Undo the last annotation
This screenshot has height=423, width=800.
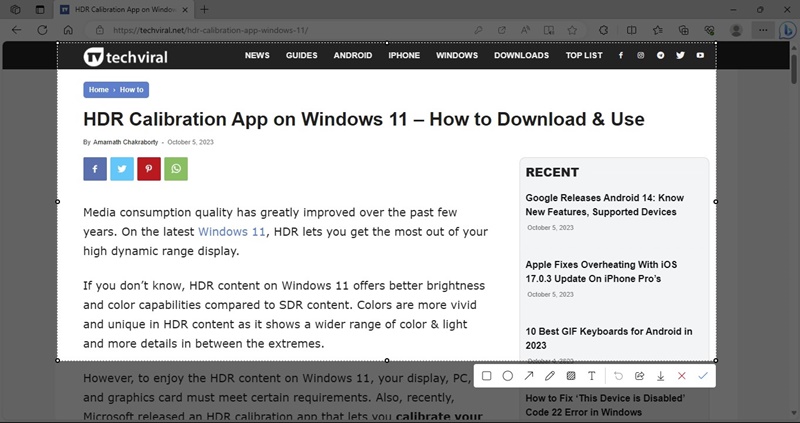pos(618,376)
